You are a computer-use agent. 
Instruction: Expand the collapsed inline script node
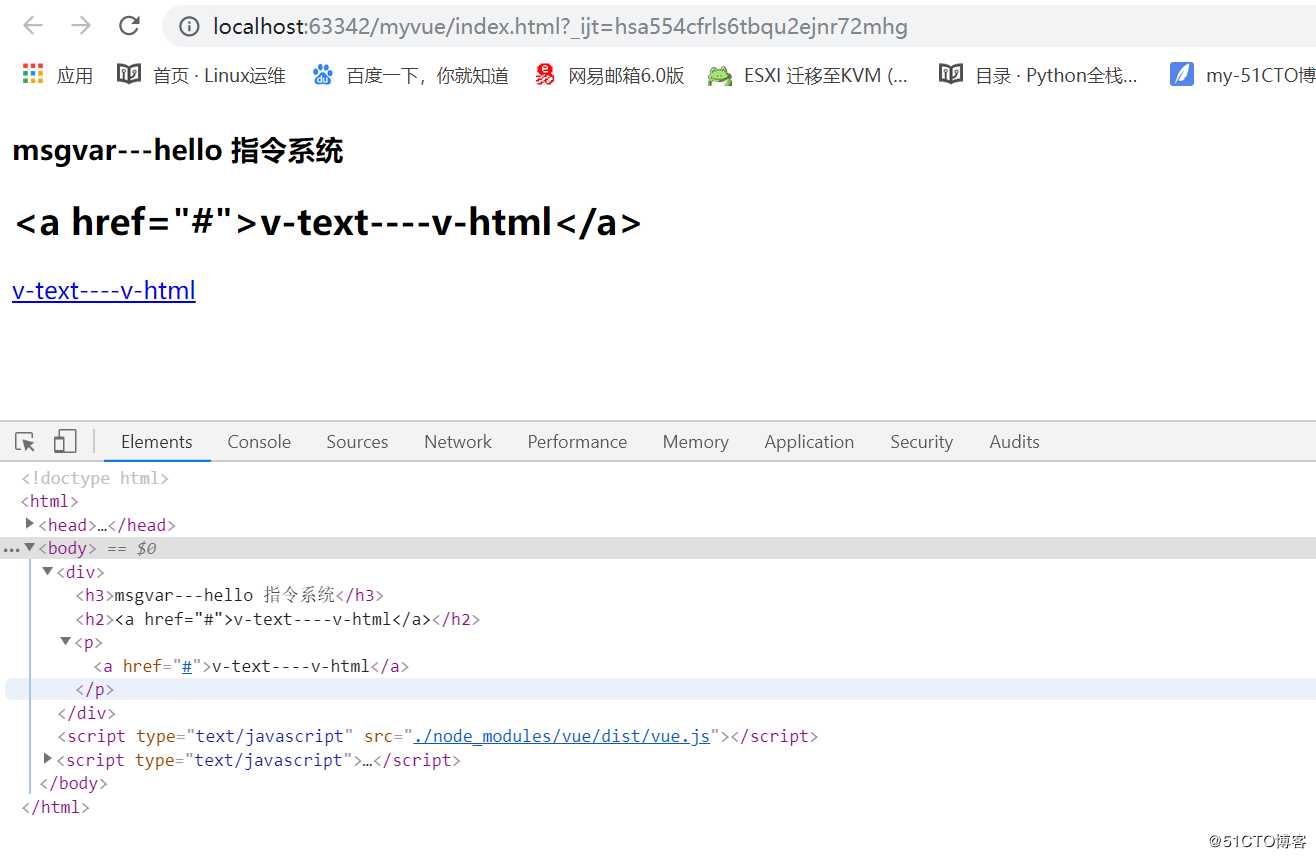point(48,760)
